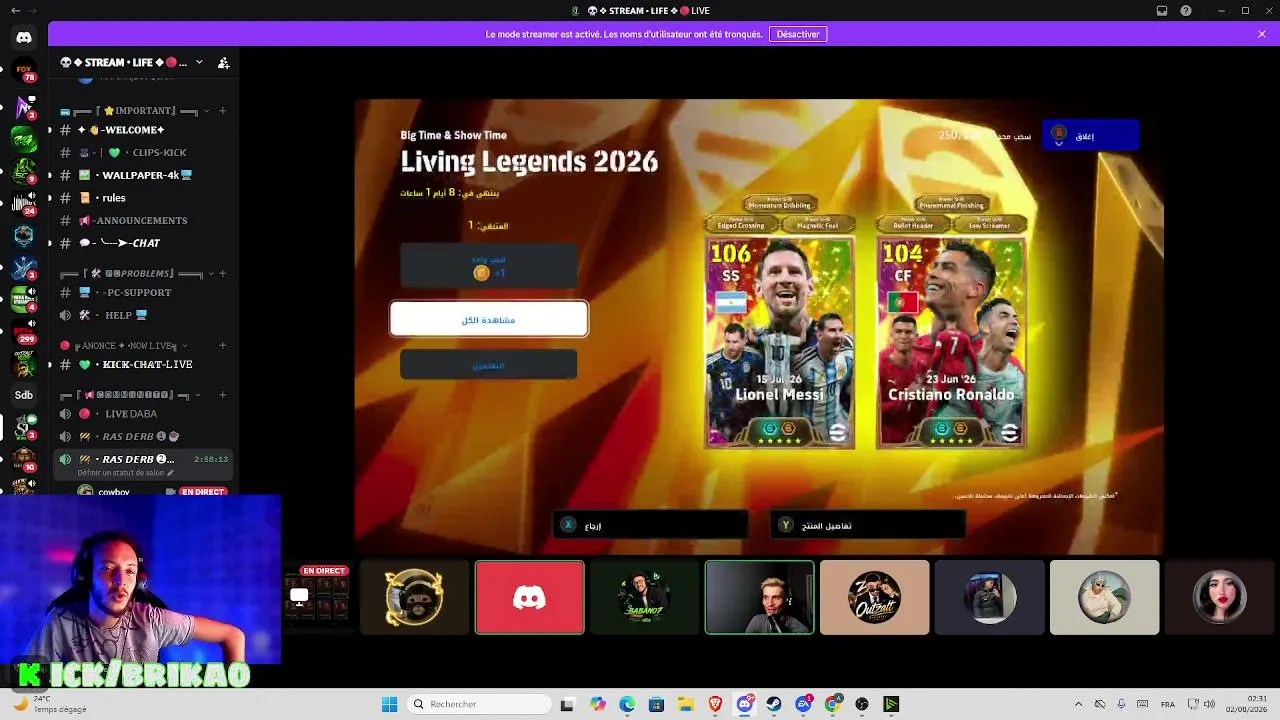
Task: Open the rules channel
Action: [x=143, y=198]
